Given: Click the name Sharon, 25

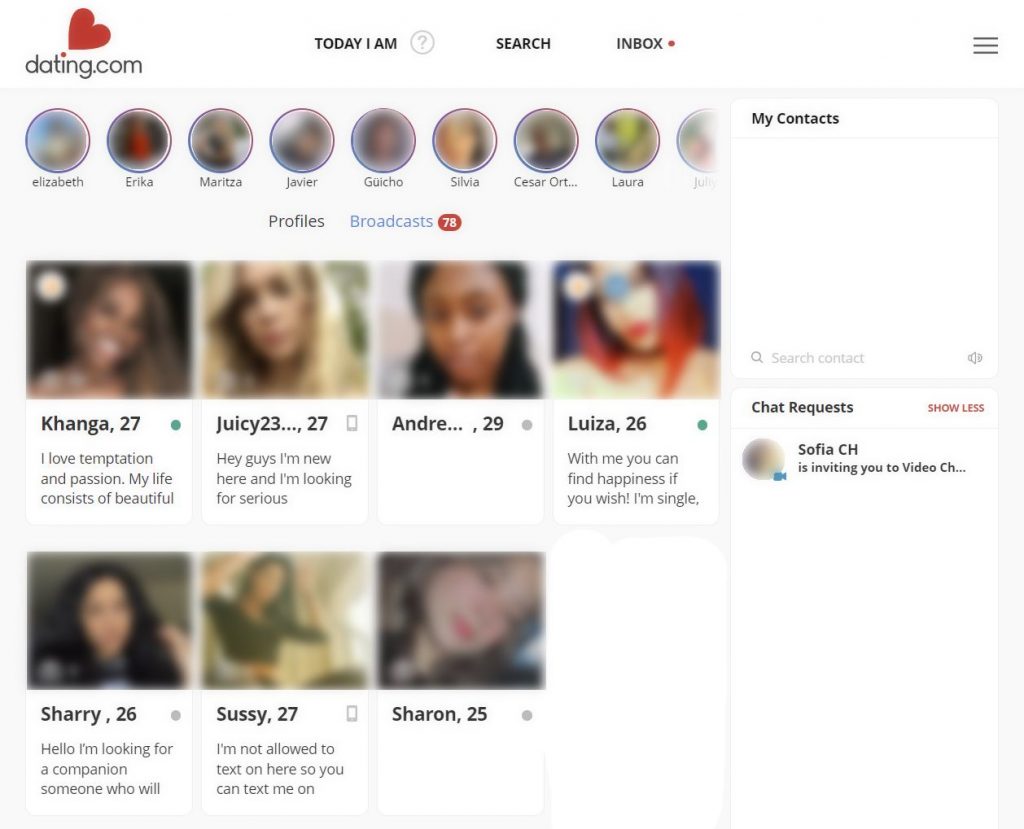Looking at the screenshot, I should click(x=440, y=714).
